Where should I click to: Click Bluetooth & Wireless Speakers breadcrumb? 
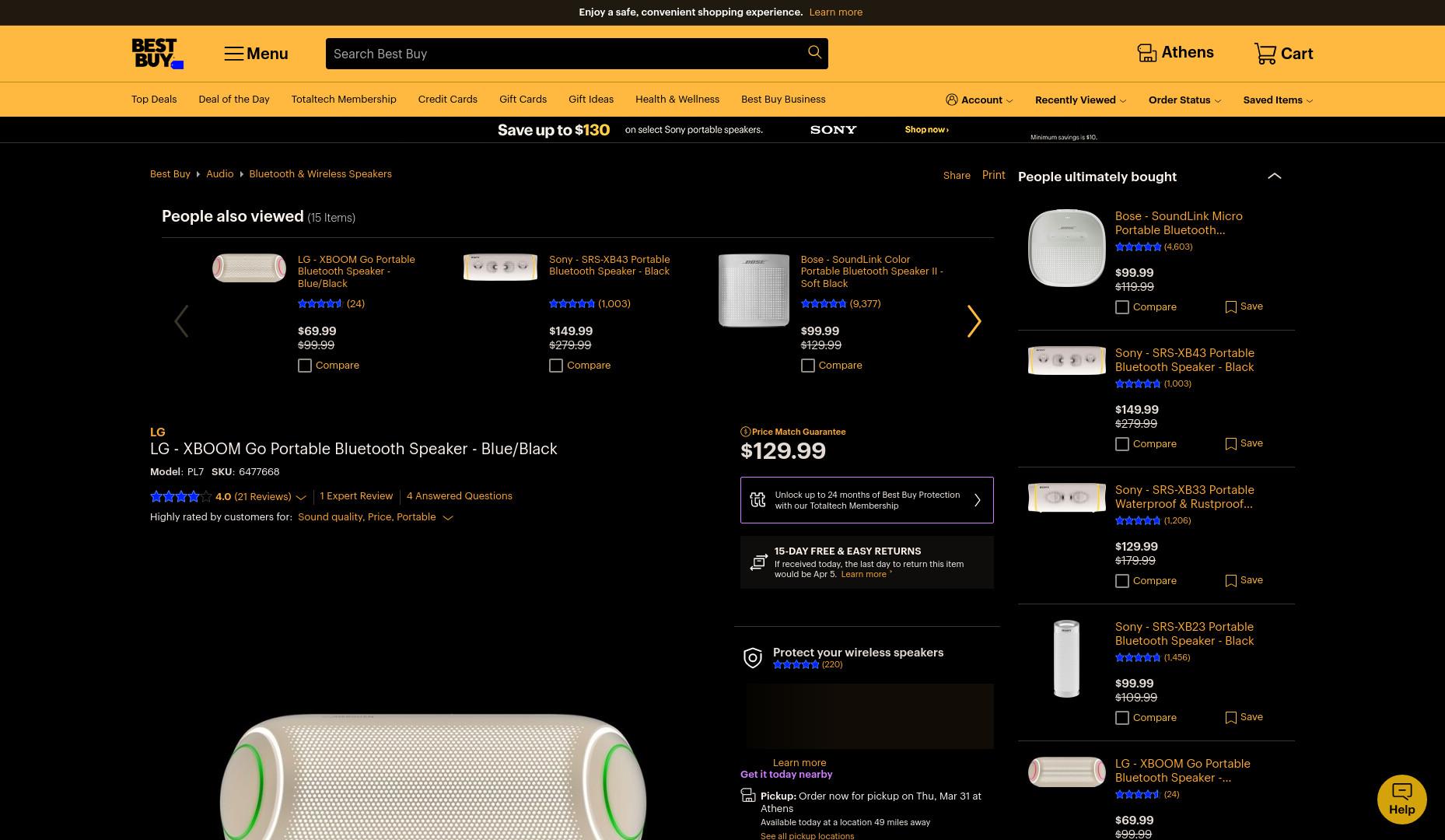320,174
